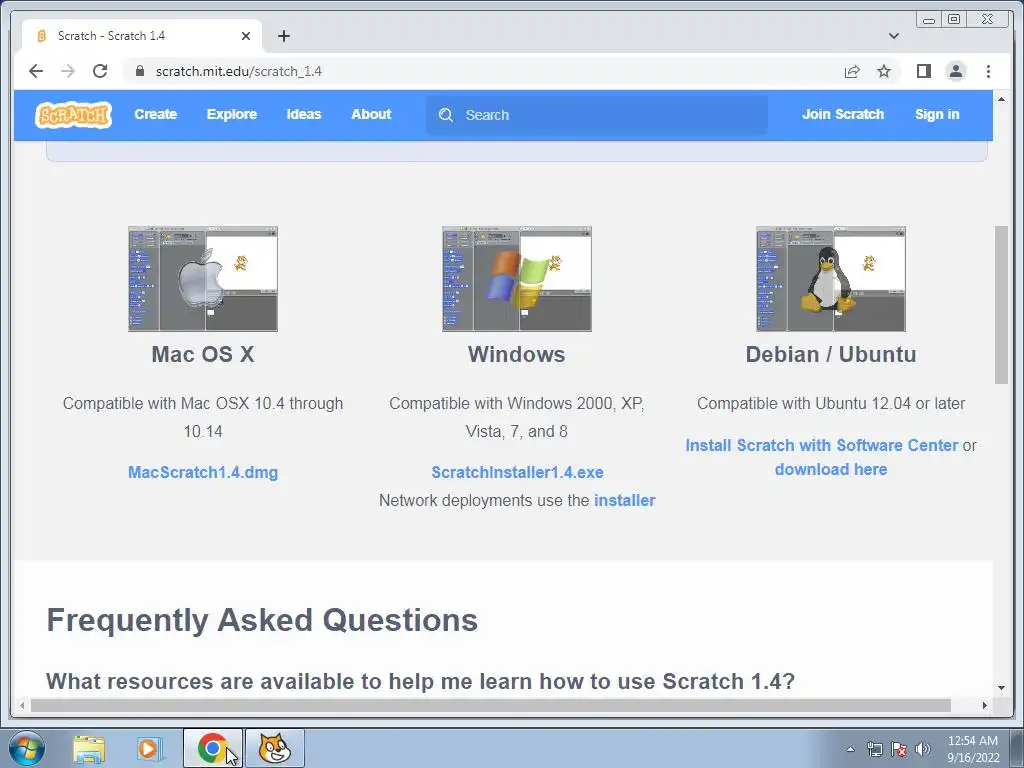Image resolution: width=1024 pixels, height=768 pixels.
Task: Click the Show desktop strip beside the clock
Action: pos(1017,748)
